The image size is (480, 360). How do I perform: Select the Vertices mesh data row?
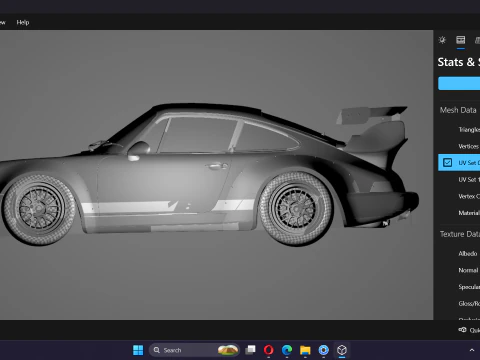pyautogui.click(x=459, y=146)
